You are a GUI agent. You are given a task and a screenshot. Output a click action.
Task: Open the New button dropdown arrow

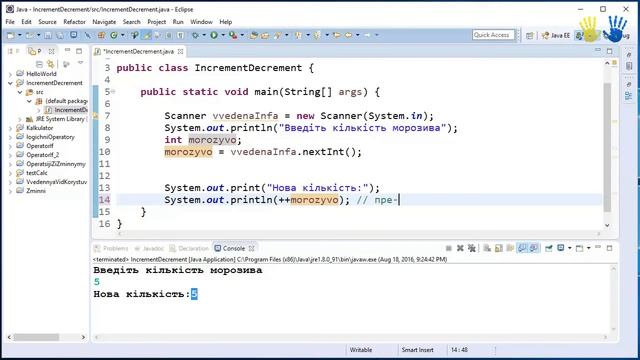(x=19, y=36)
